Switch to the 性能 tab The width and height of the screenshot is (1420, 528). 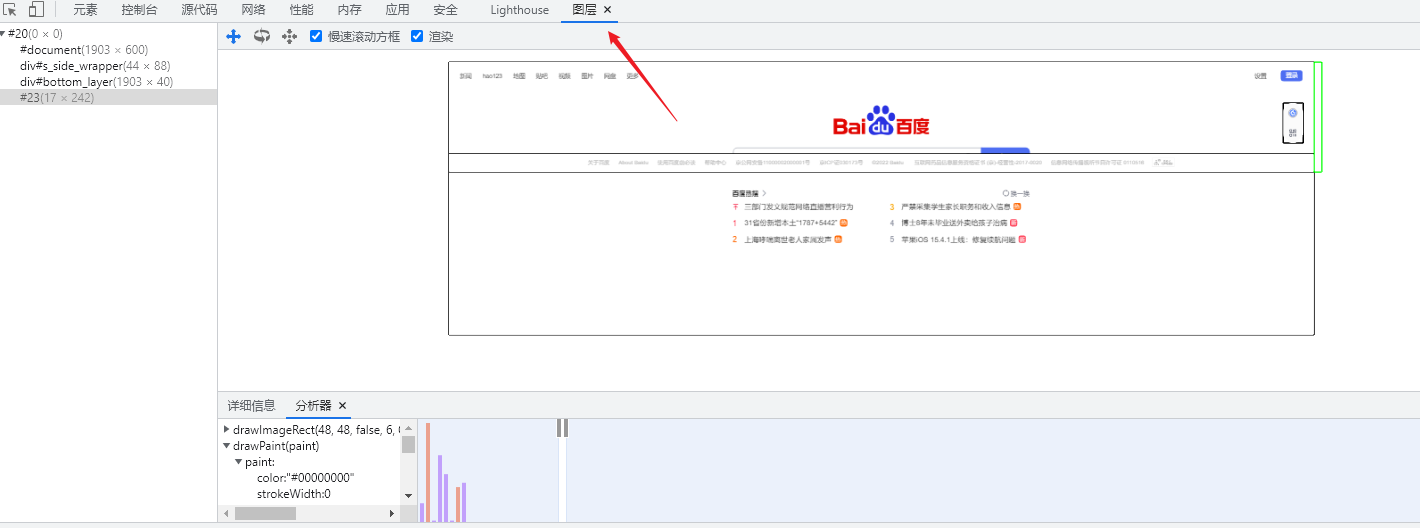point(301,10)
